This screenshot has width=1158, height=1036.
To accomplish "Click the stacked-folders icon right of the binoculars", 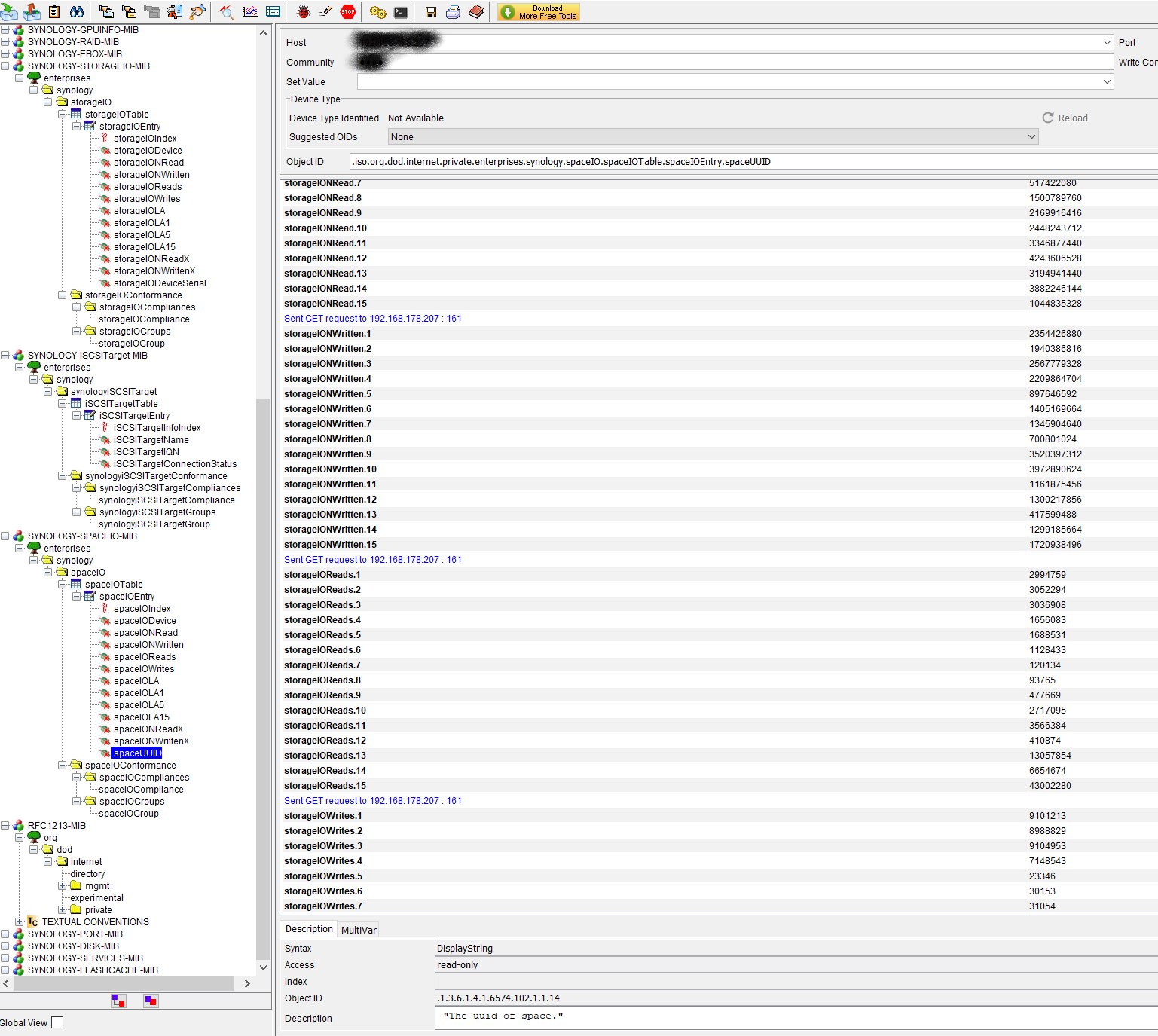I will coord(106,12).
